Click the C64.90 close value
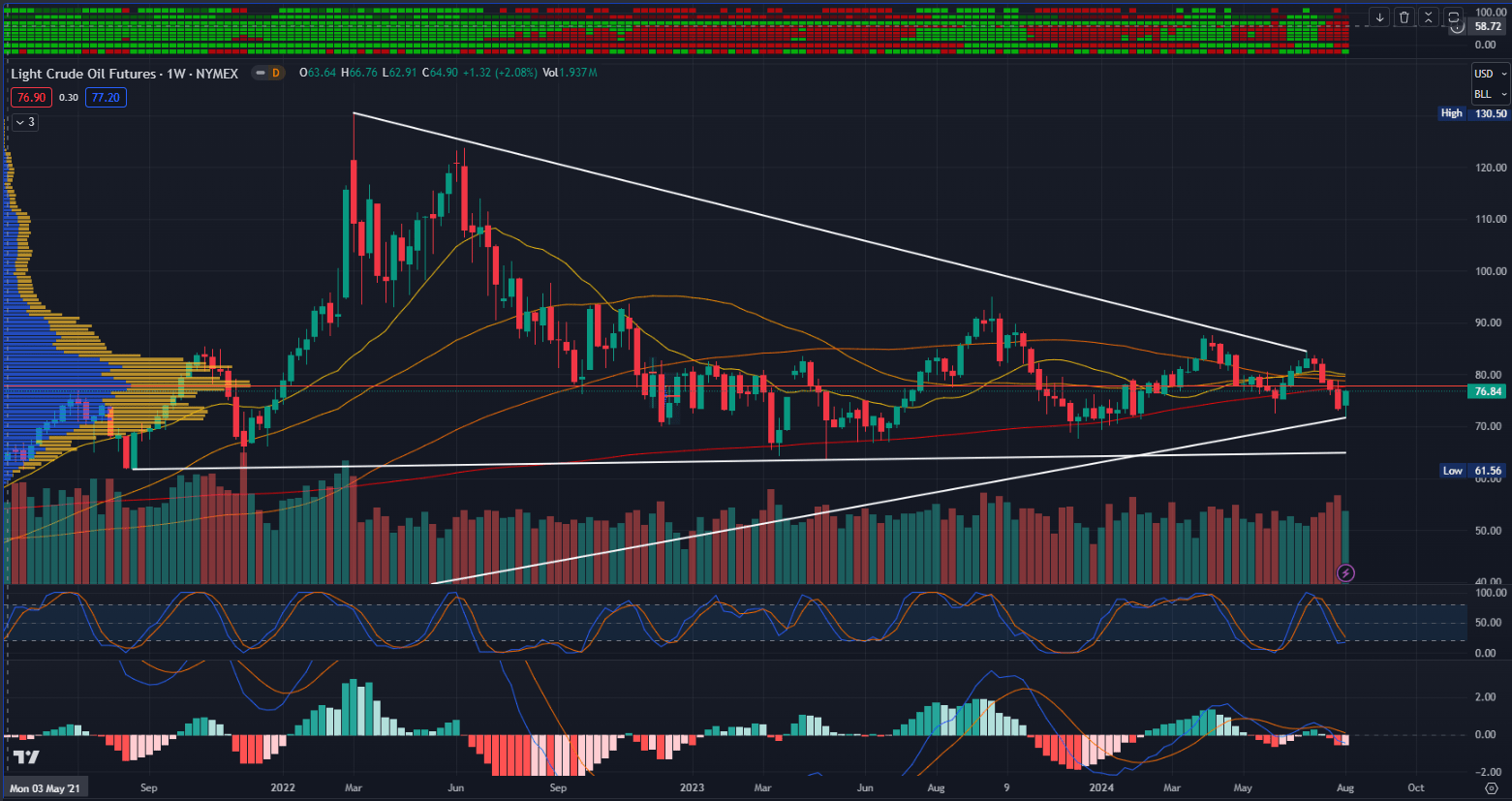The image size is (1512, 801). click(x=440, y=73)
